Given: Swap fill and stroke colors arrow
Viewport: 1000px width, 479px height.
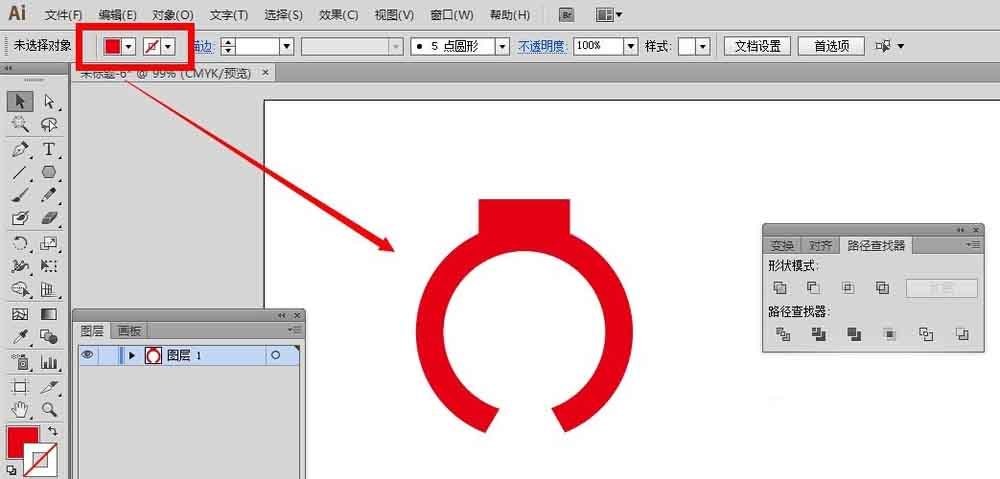Looking at the screenshot, I should [x=52, y=432].
